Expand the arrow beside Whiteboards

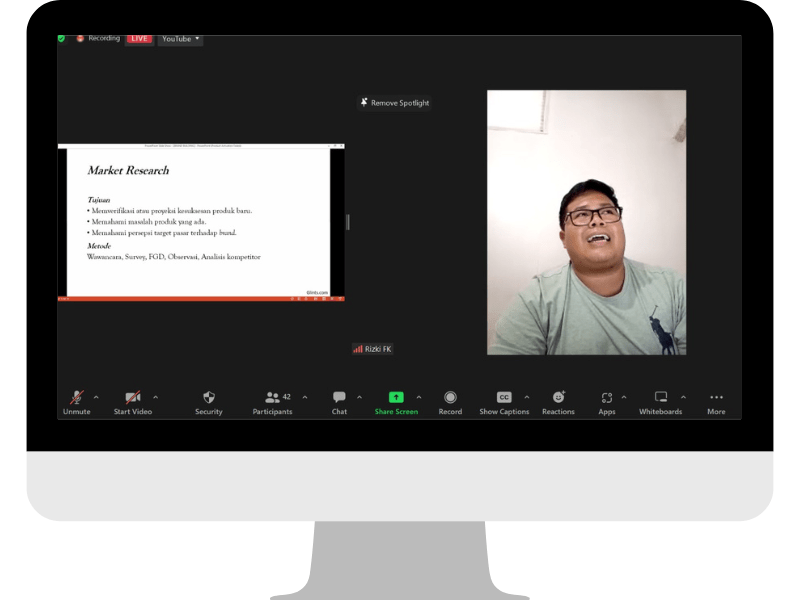point(683,397)
